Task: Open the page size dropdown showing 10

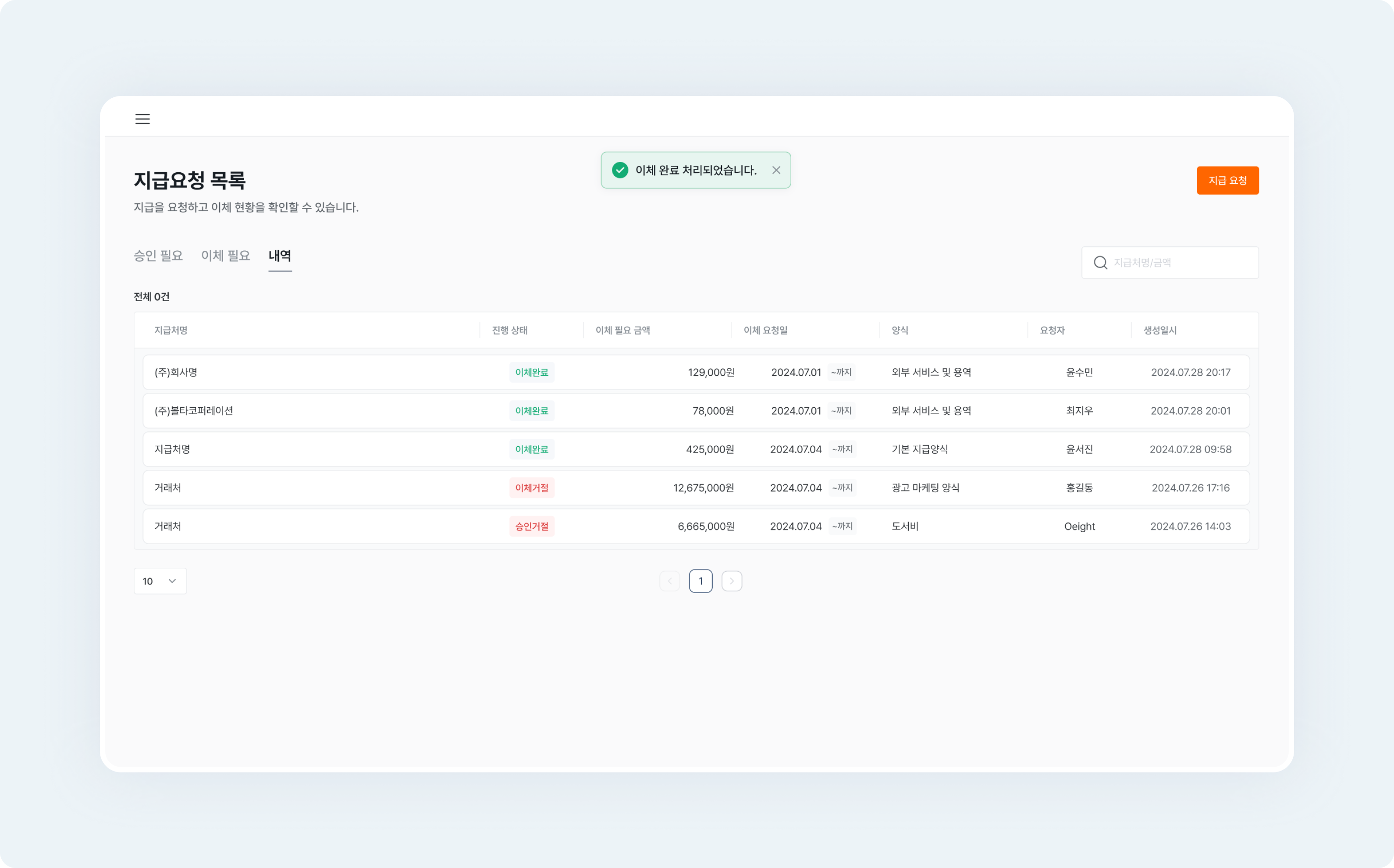Action: 160,580
